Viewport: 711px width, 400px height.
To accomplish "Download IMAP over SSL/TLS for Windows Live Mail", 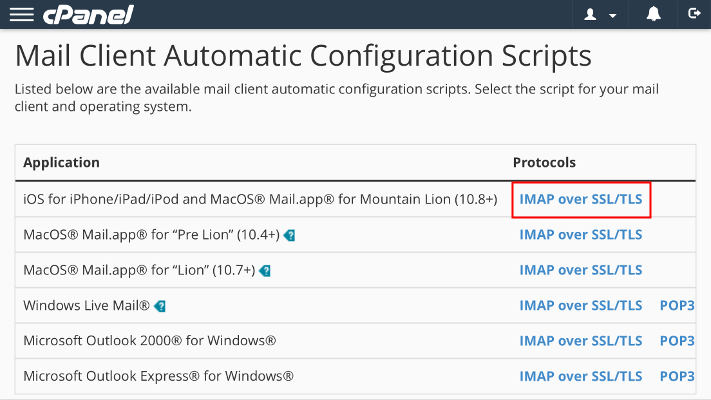I will pos(581,305).
